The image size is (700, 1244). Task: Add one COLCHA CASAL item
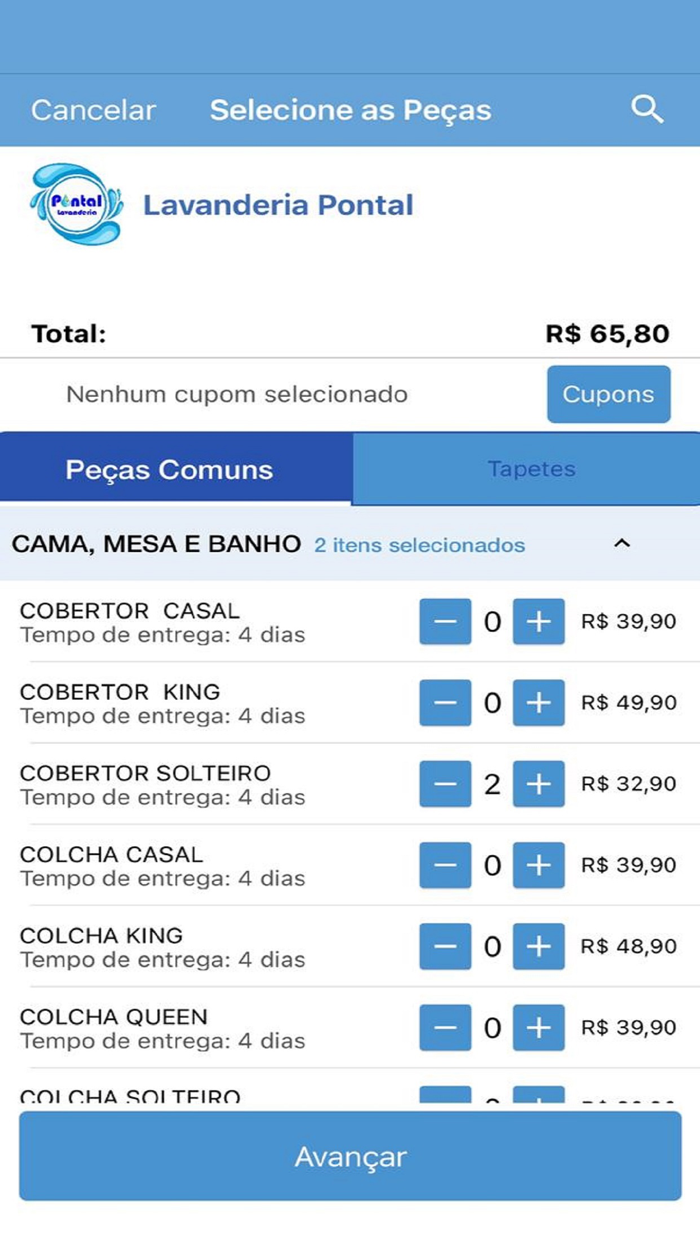coord(538,865)
